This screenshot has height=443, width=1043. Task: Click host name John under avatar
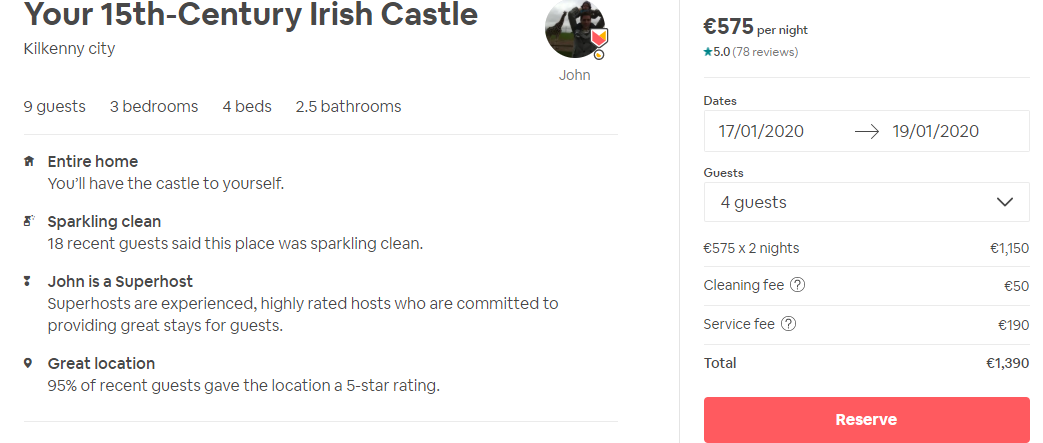[x=574, y=75]
